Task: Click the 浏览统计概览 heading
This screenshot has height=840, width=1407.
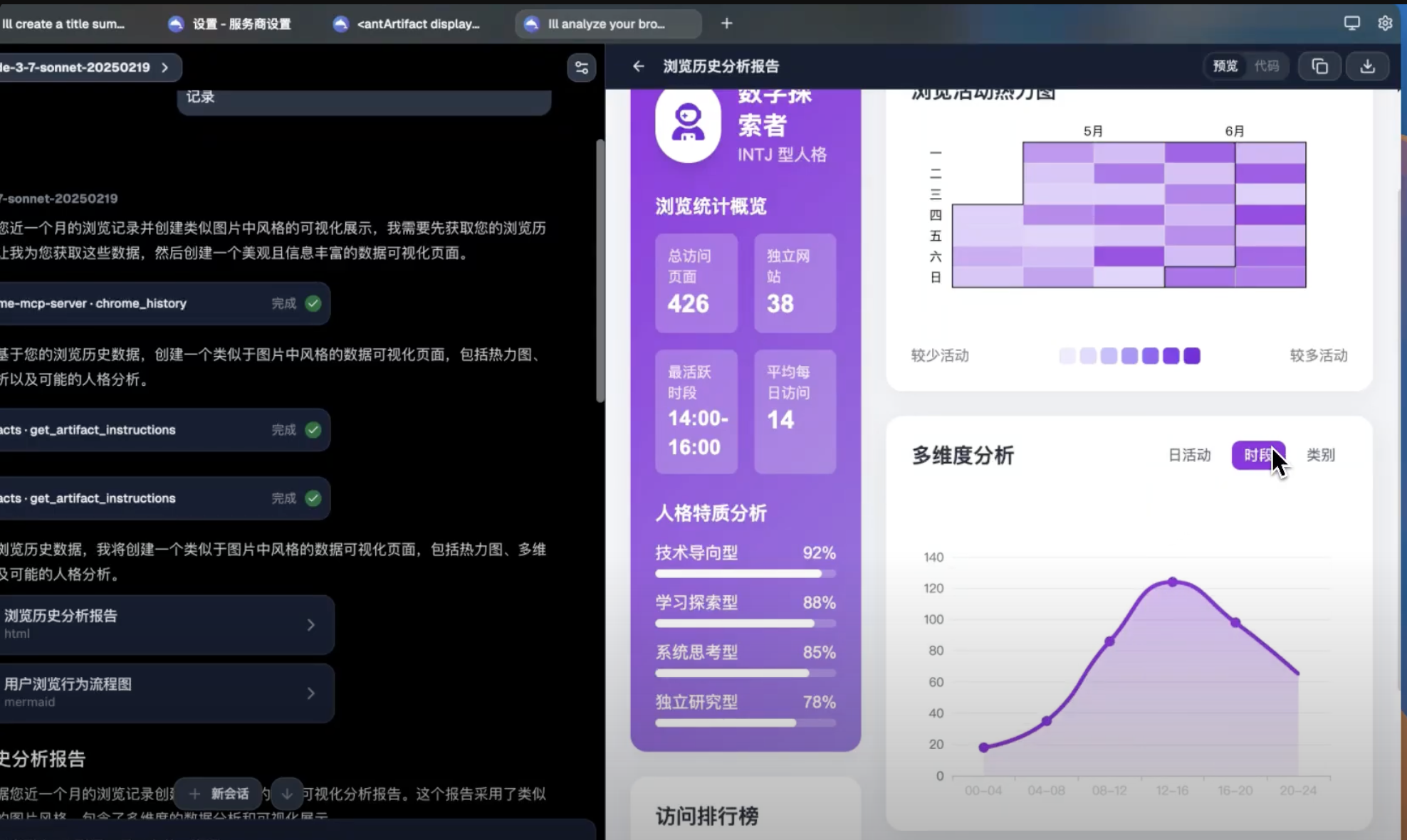Action: pos(711,206)
